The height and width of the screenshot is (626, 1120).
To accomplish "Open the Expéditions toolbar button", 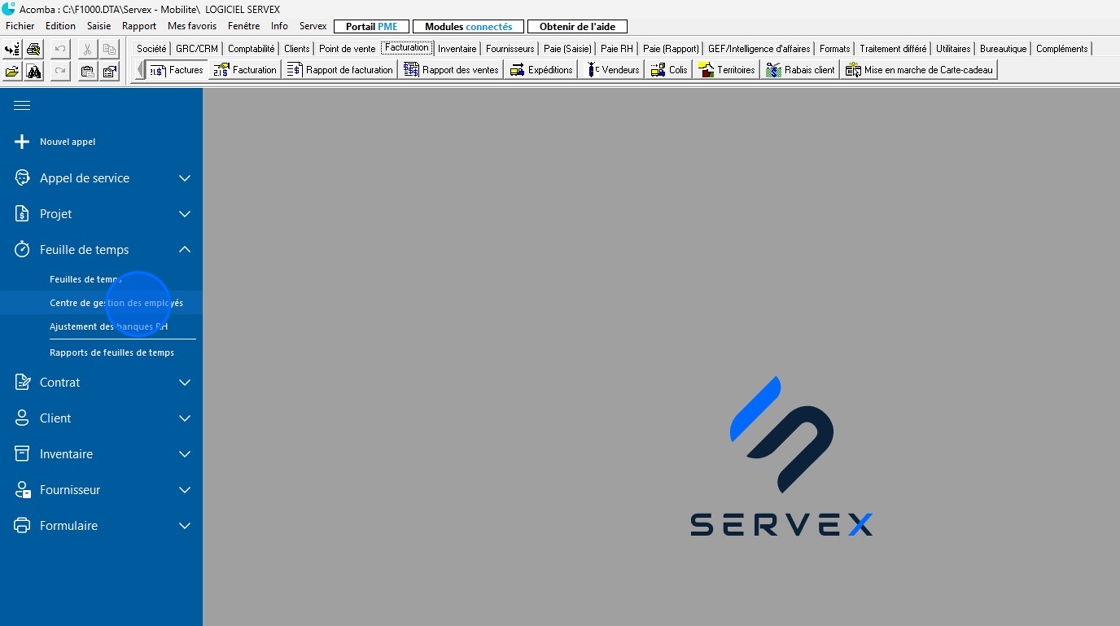I will pos(541,70).
